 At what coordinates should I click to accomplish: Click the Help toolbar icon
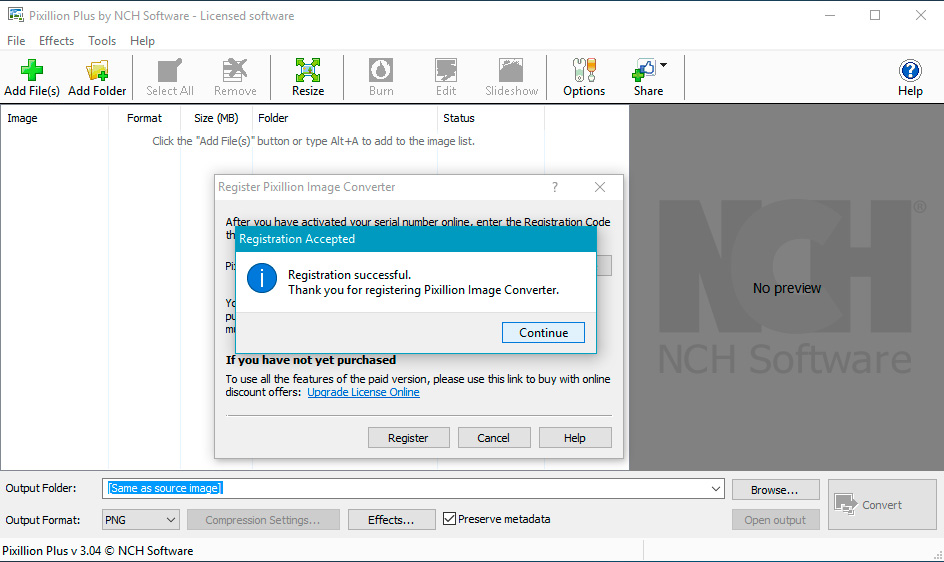(x=910, y=77)
